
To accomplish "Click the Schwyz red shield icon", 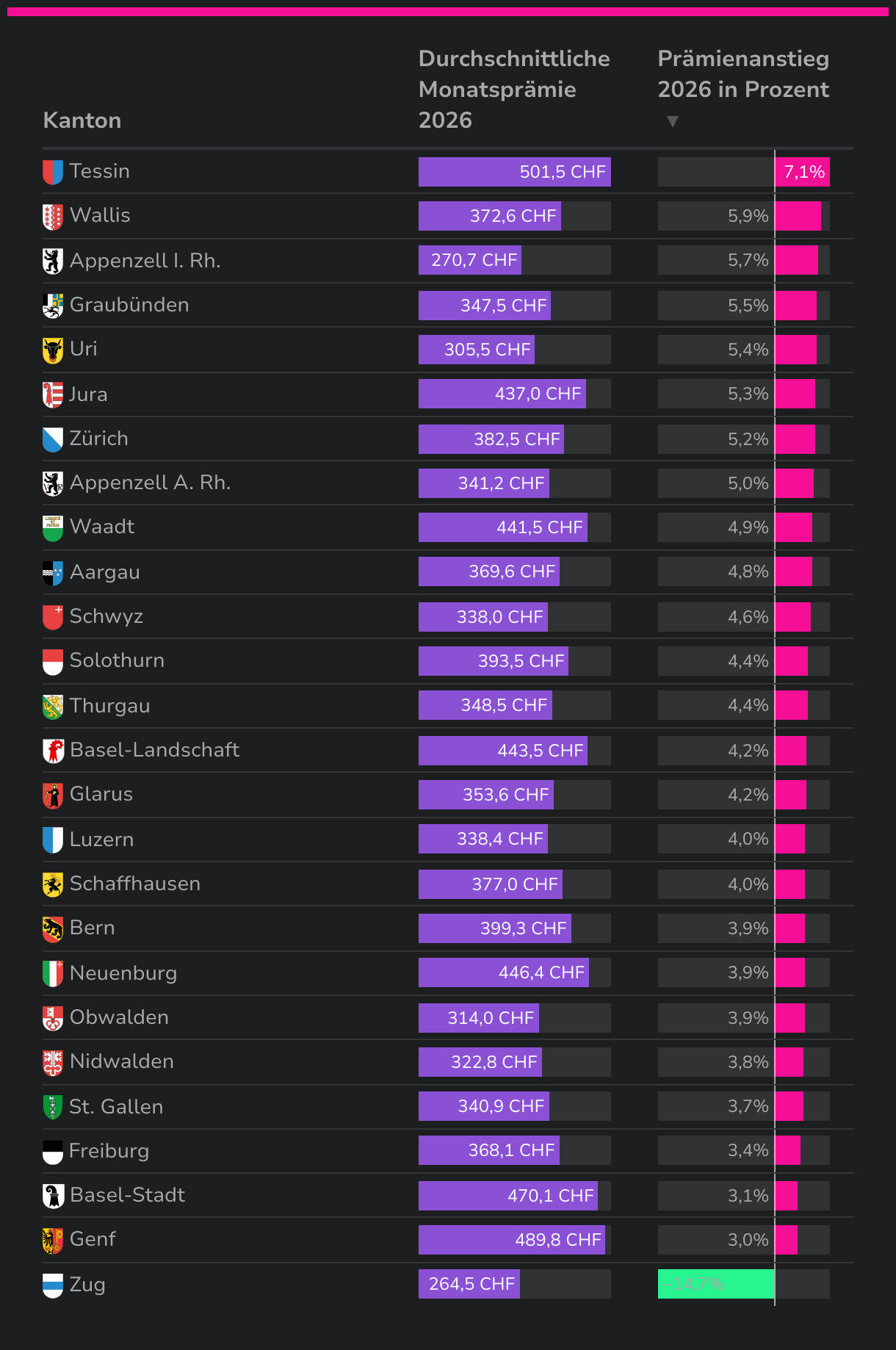I will [x=53, y=618].
